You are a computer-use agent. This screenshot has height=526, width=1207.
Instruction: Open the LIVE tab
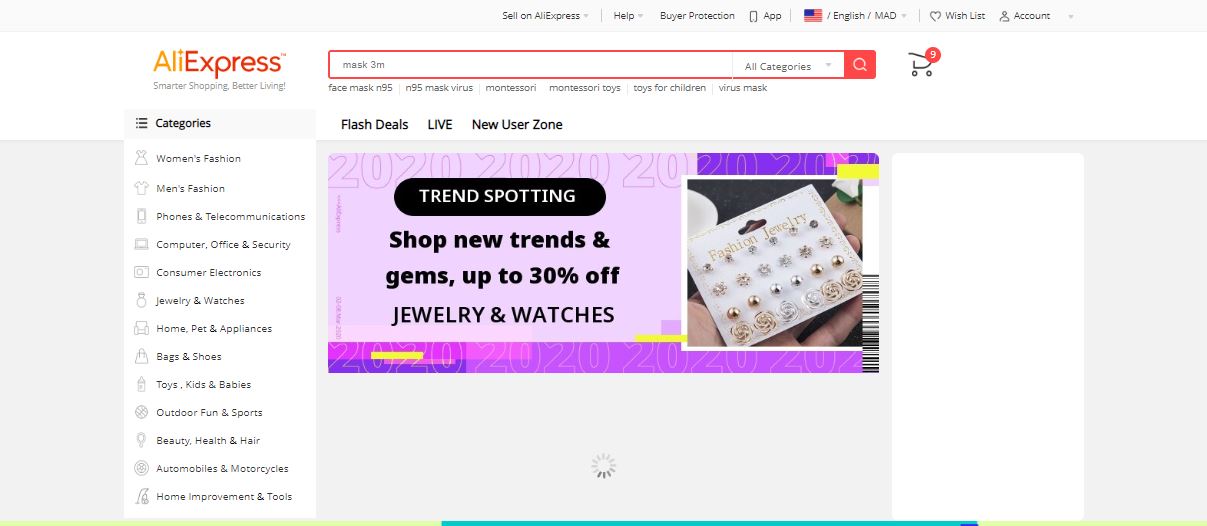coord(440,125)
